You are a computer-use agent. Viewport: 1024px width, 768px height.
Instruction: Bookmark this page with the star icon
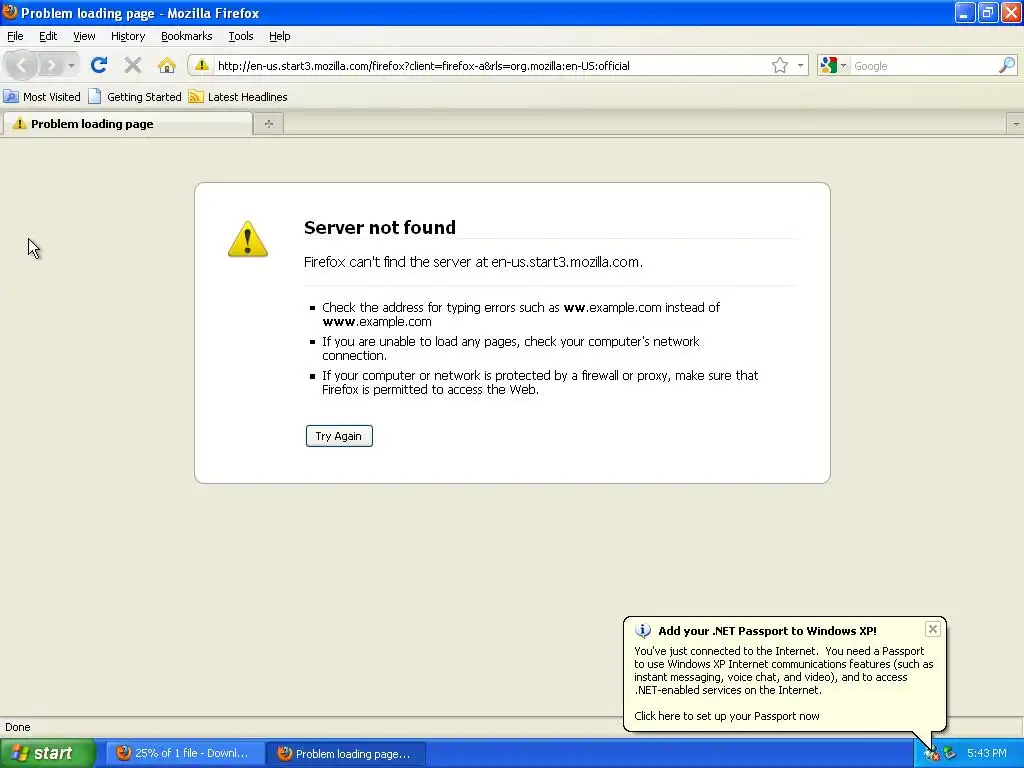[780, 65]
